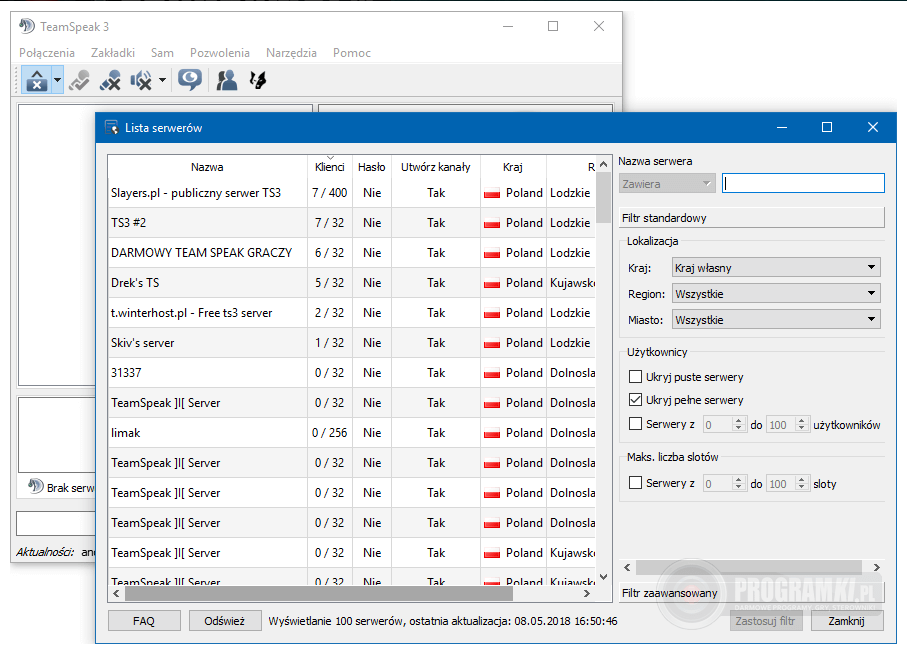This screenshot has width=907, height=653.
Task: Open the FAQ button
Action: (144, 621)
